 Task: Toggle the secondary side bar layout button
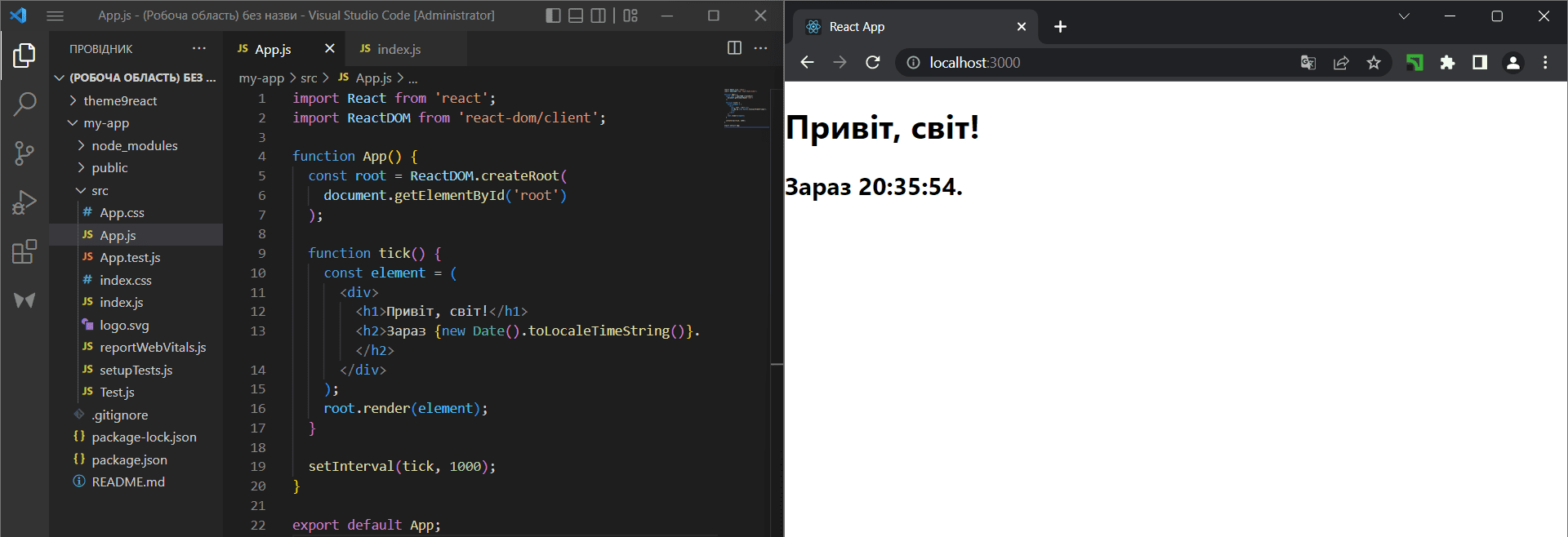[x=599, y=16]
